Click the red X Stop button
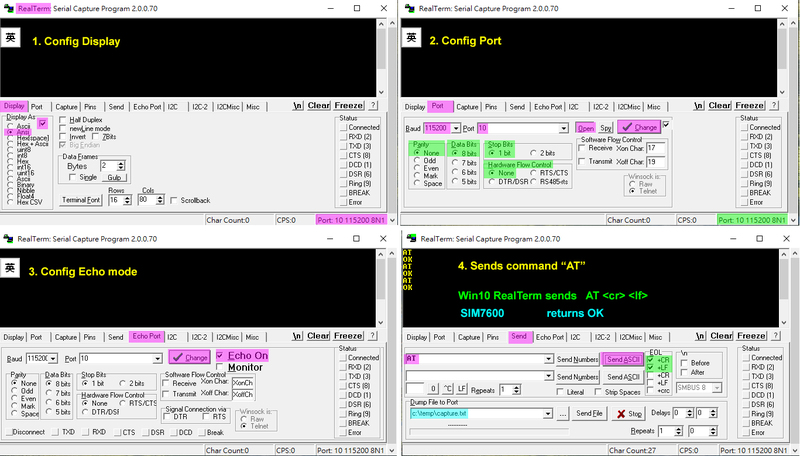800x456 pixels. (629, 414)
